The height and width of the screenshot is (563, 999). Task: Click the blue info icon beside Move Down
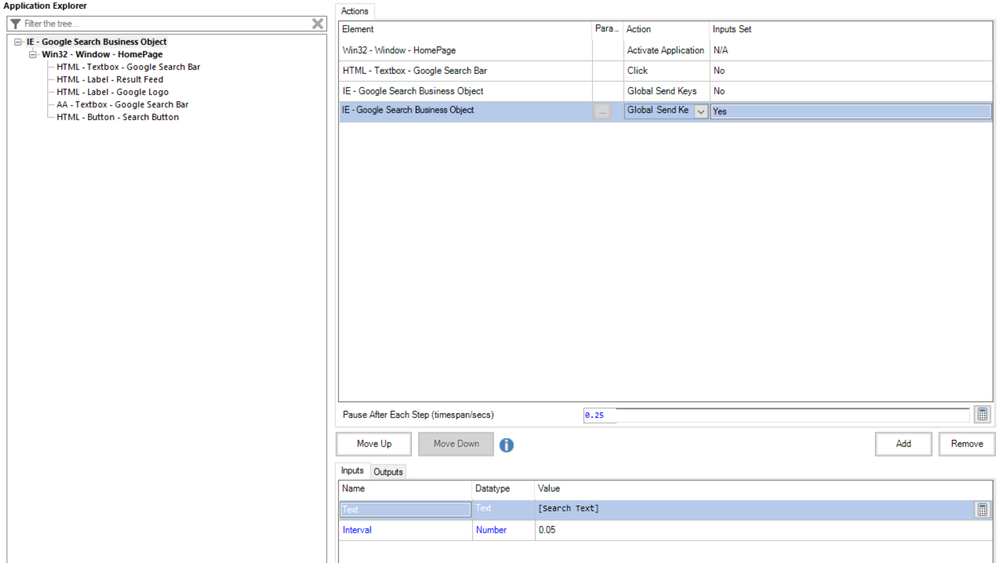(x=506, y=445)
